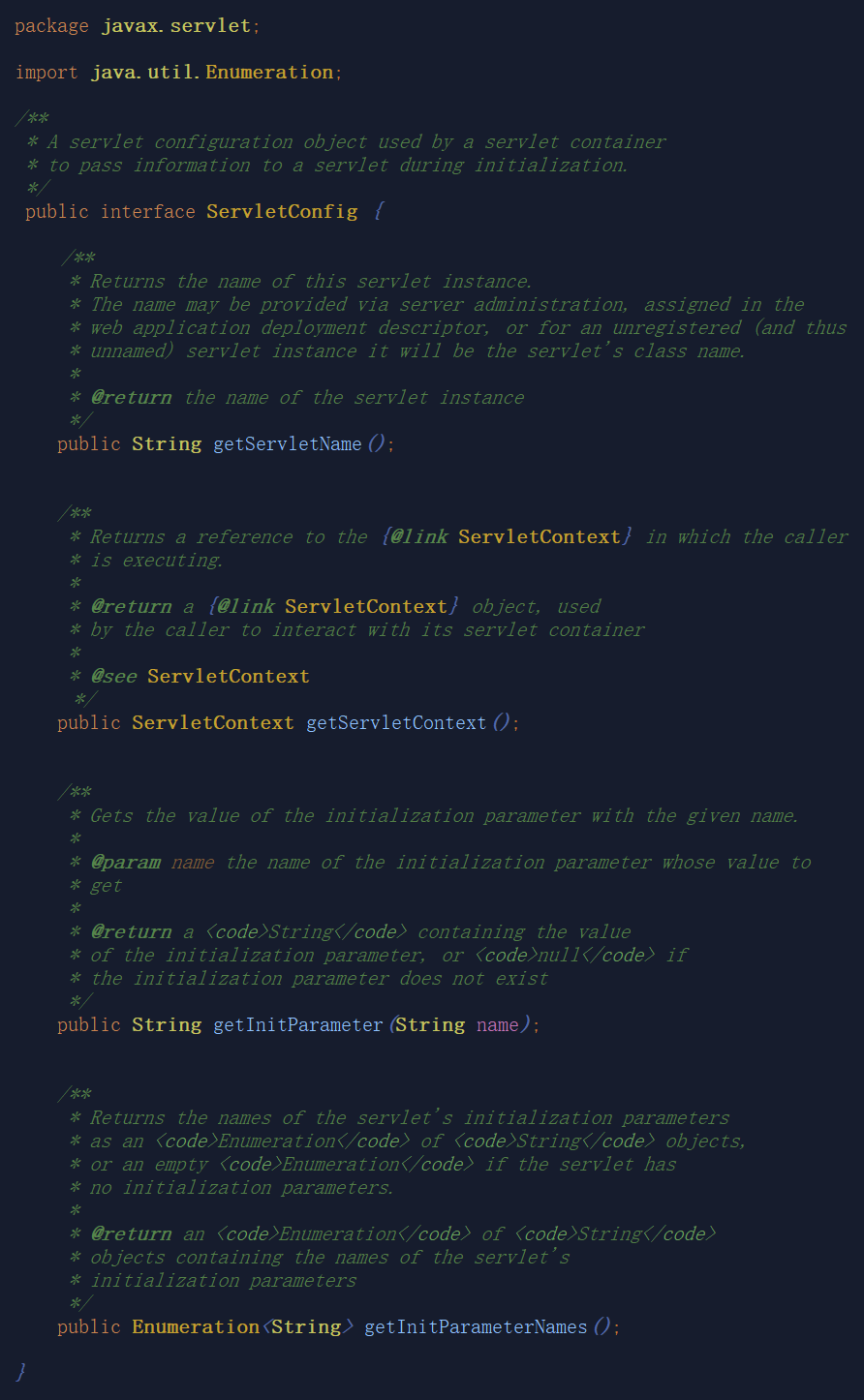Click the 'public' keyword before interface
The width and height of the screenshot is (864, 1400).
point(57,211)
